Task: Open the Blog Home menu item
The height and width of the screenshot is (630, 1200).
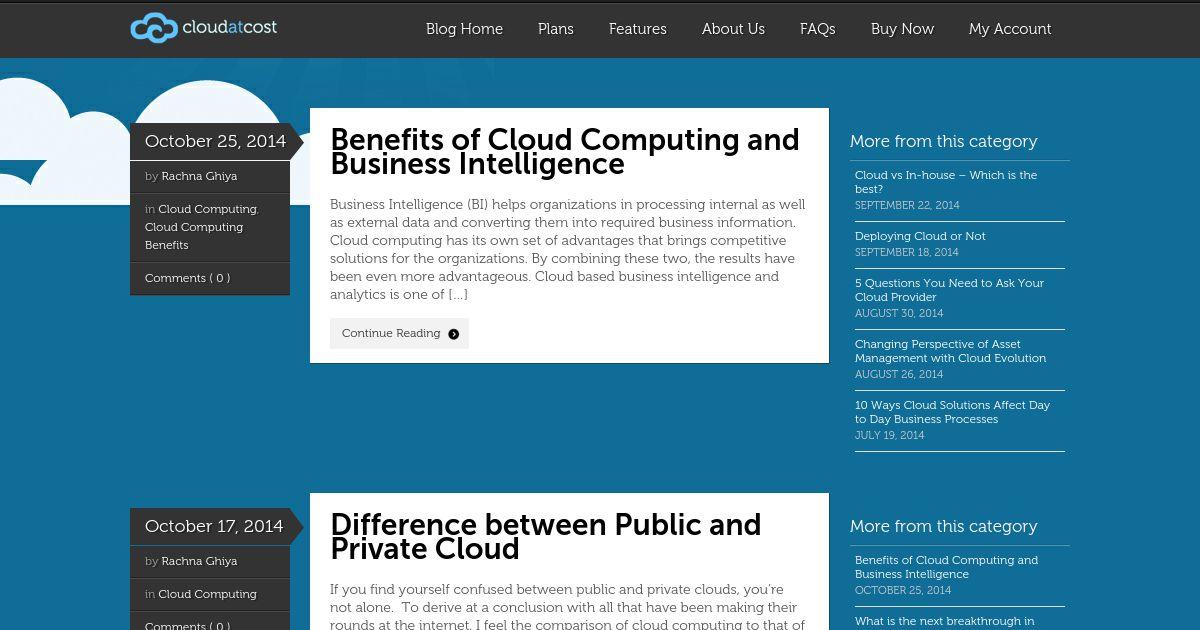Action: tap(464, 29)
